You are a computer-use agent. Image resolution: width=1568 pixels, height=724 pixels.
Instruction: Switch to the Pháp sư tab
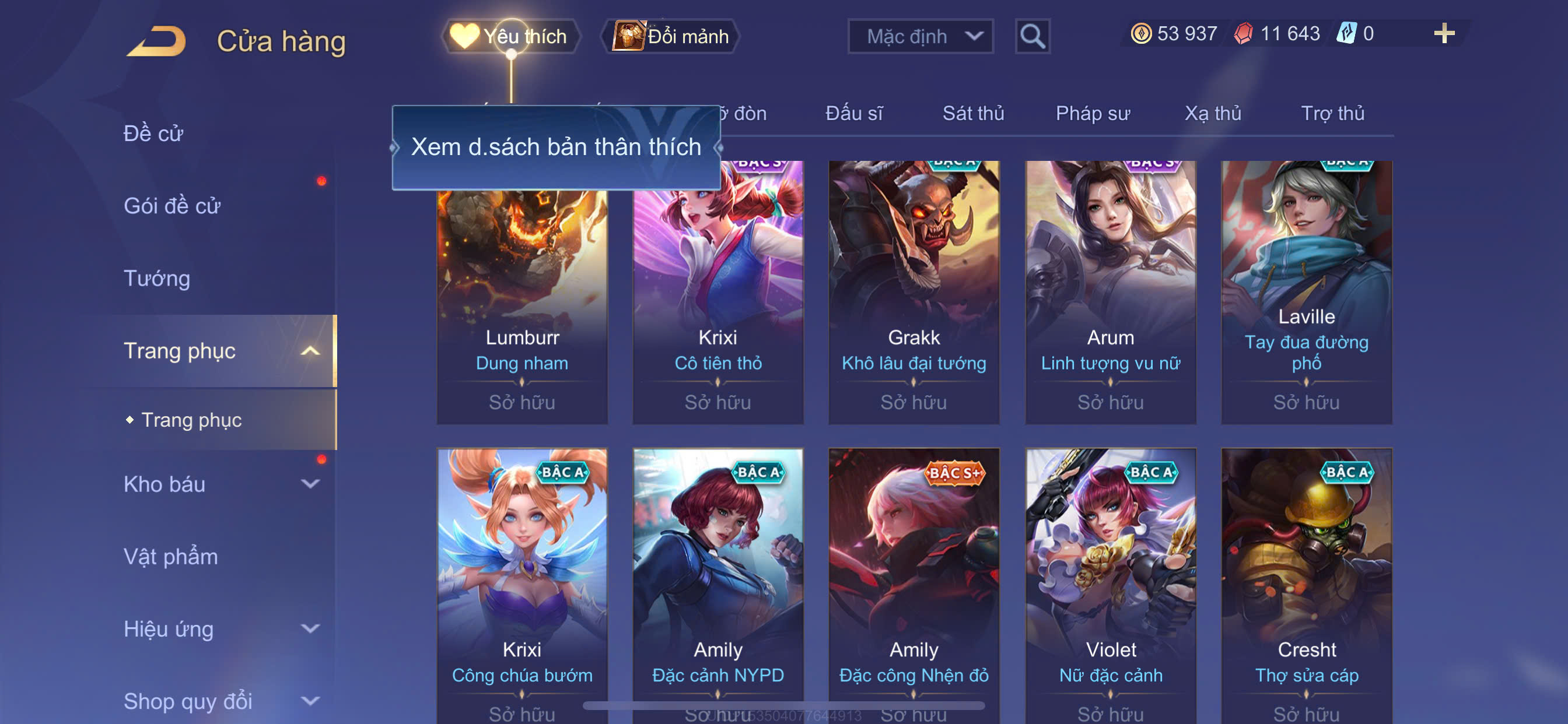point(1093,113)
